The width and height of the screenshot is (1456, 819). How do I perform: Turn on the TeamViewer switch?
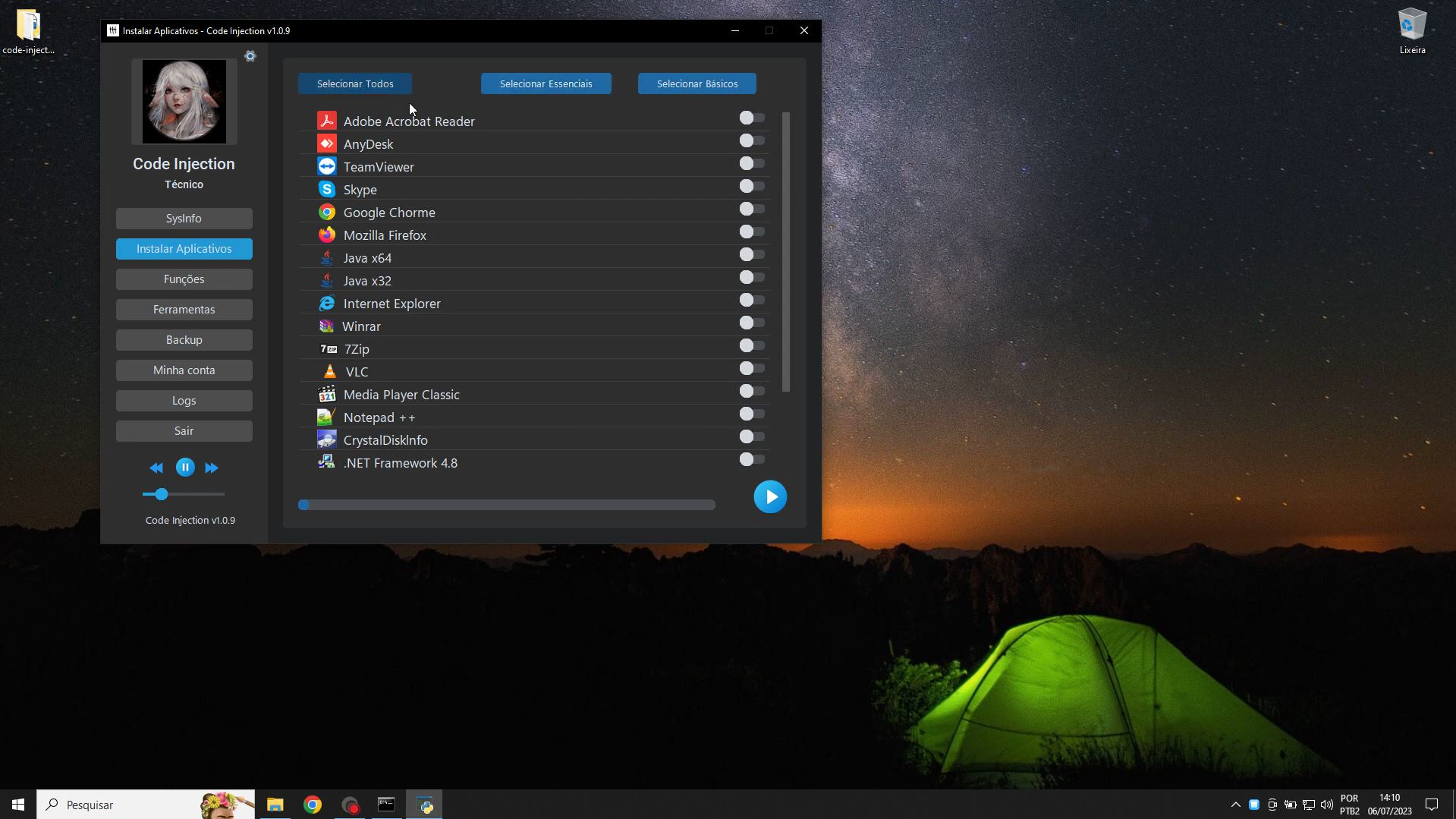coord(752,163)
